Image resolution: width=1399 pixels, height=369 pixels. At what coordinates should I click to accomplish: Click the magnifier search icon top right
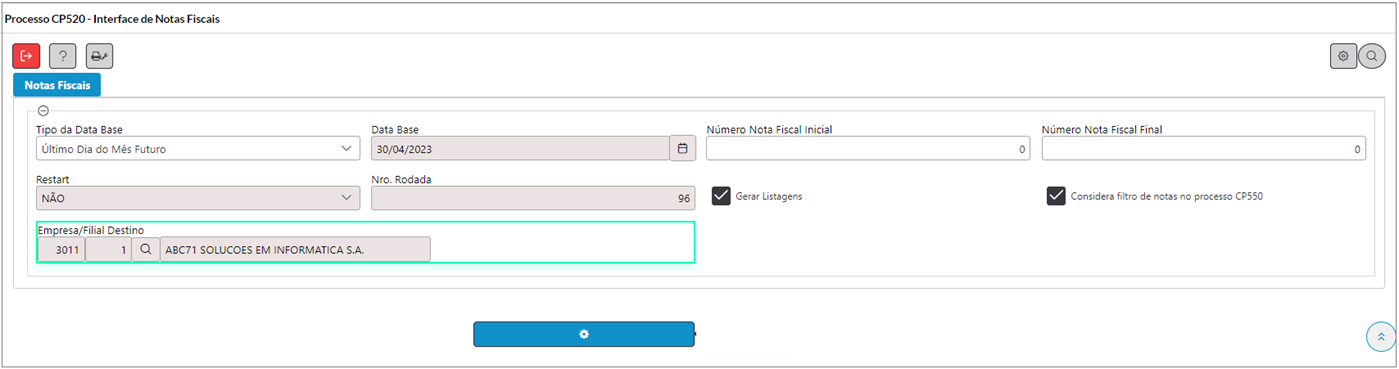[1372, 56]
